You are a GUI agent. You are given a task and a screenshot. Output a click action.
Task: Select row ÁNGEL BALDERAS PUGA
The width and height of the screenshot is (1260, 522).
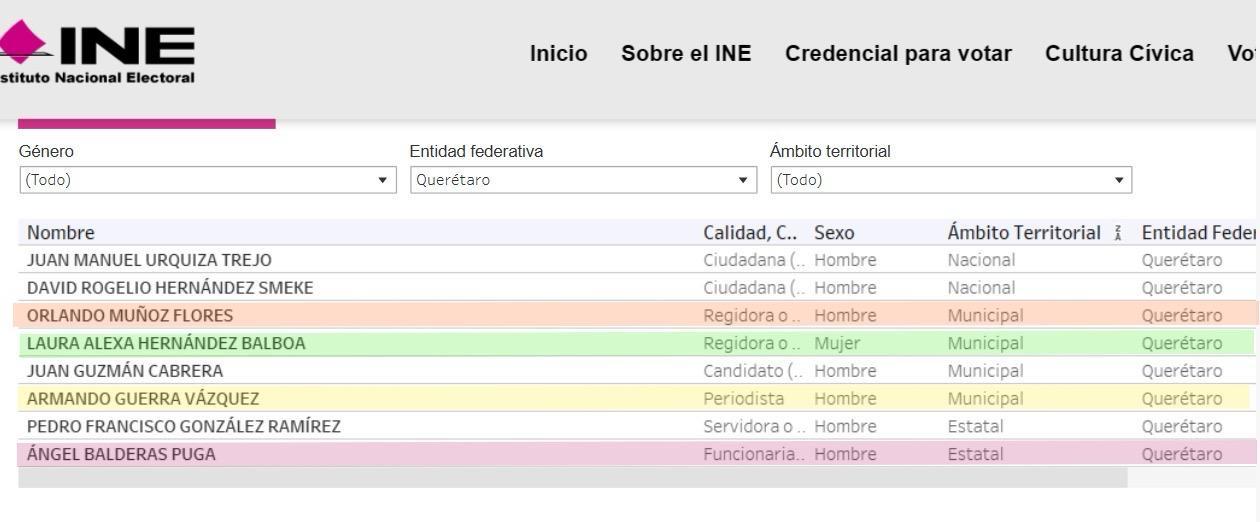coord(638,454)
